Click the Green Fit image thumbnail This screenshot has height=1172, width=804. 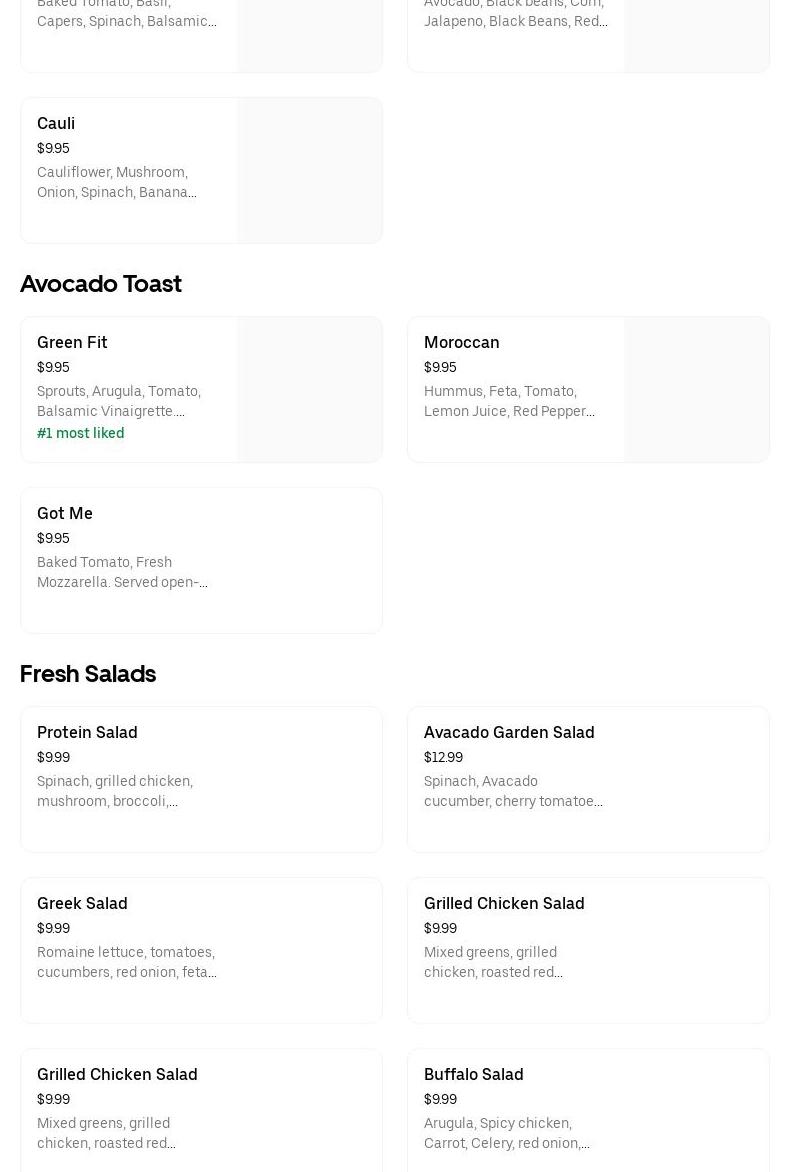point(309,389)
